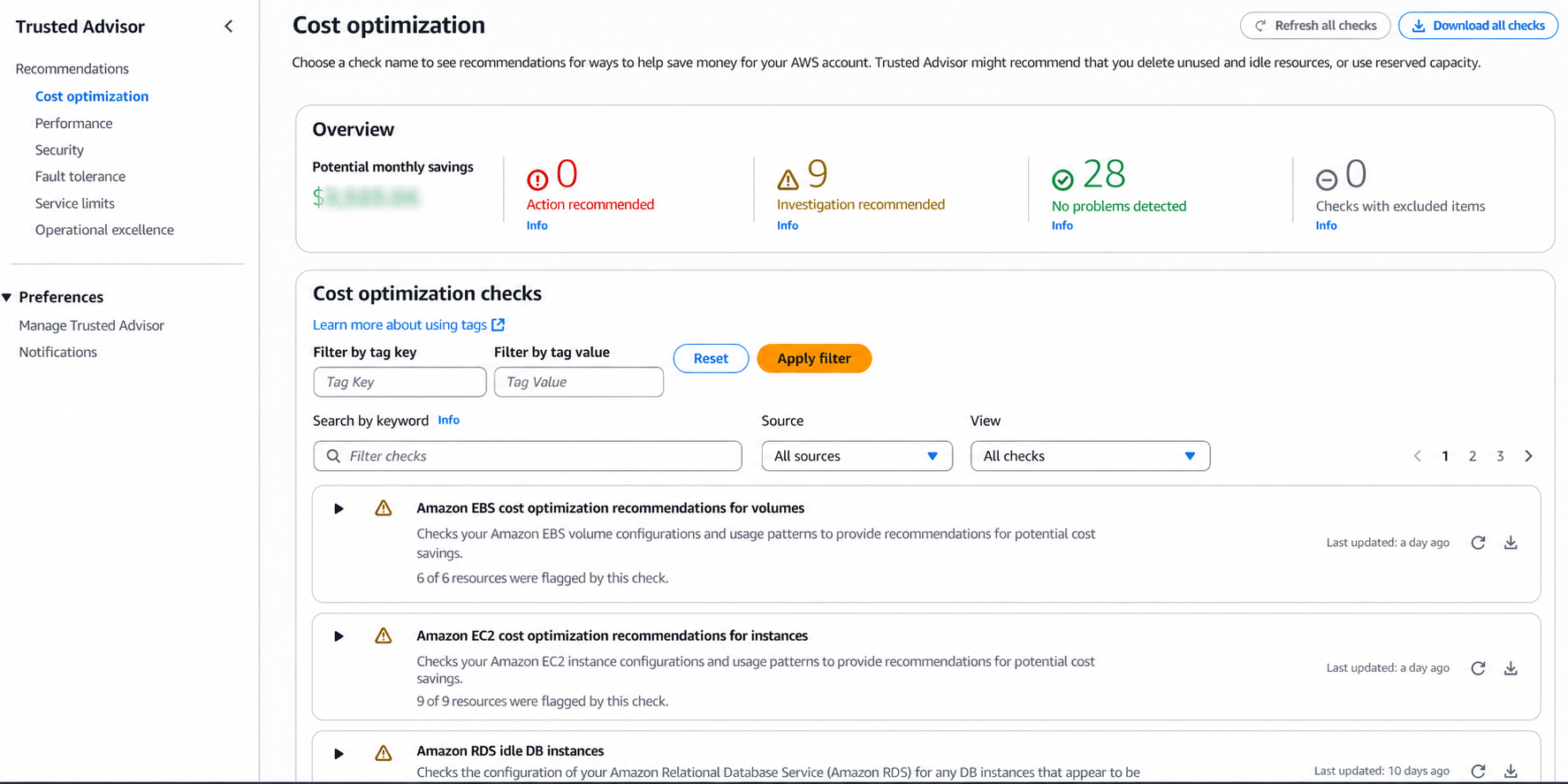Open Manage Trusted Advisor preferences

point(92,325)
